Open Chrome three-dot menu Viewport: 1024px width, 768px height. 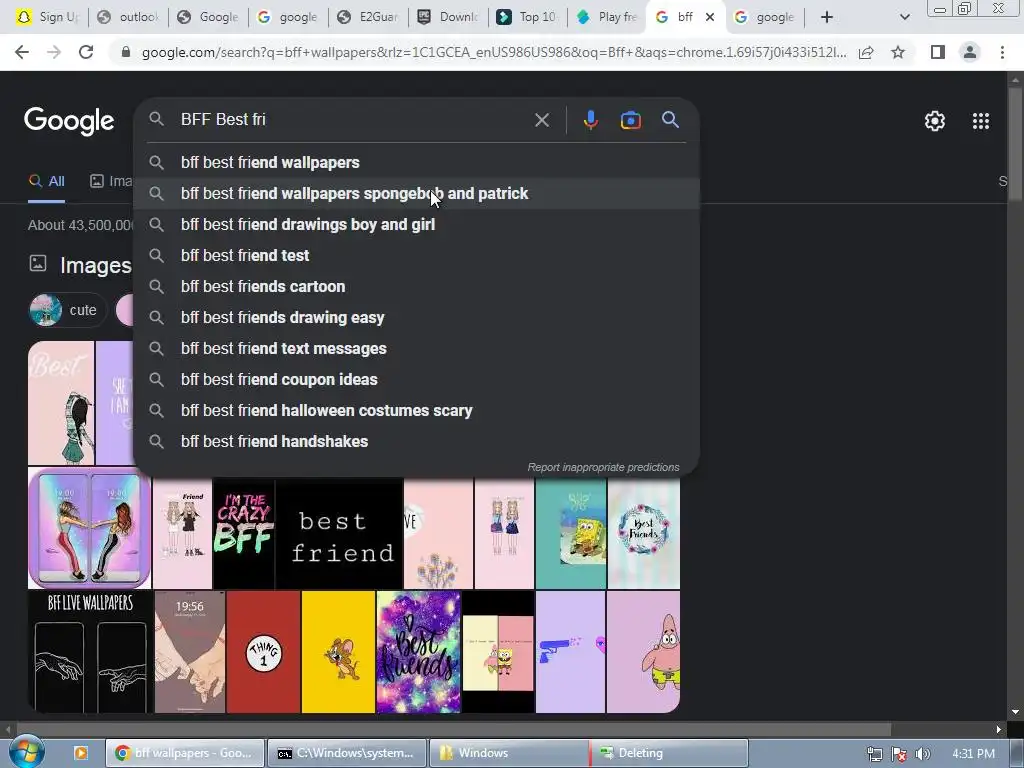(1002, 52)
